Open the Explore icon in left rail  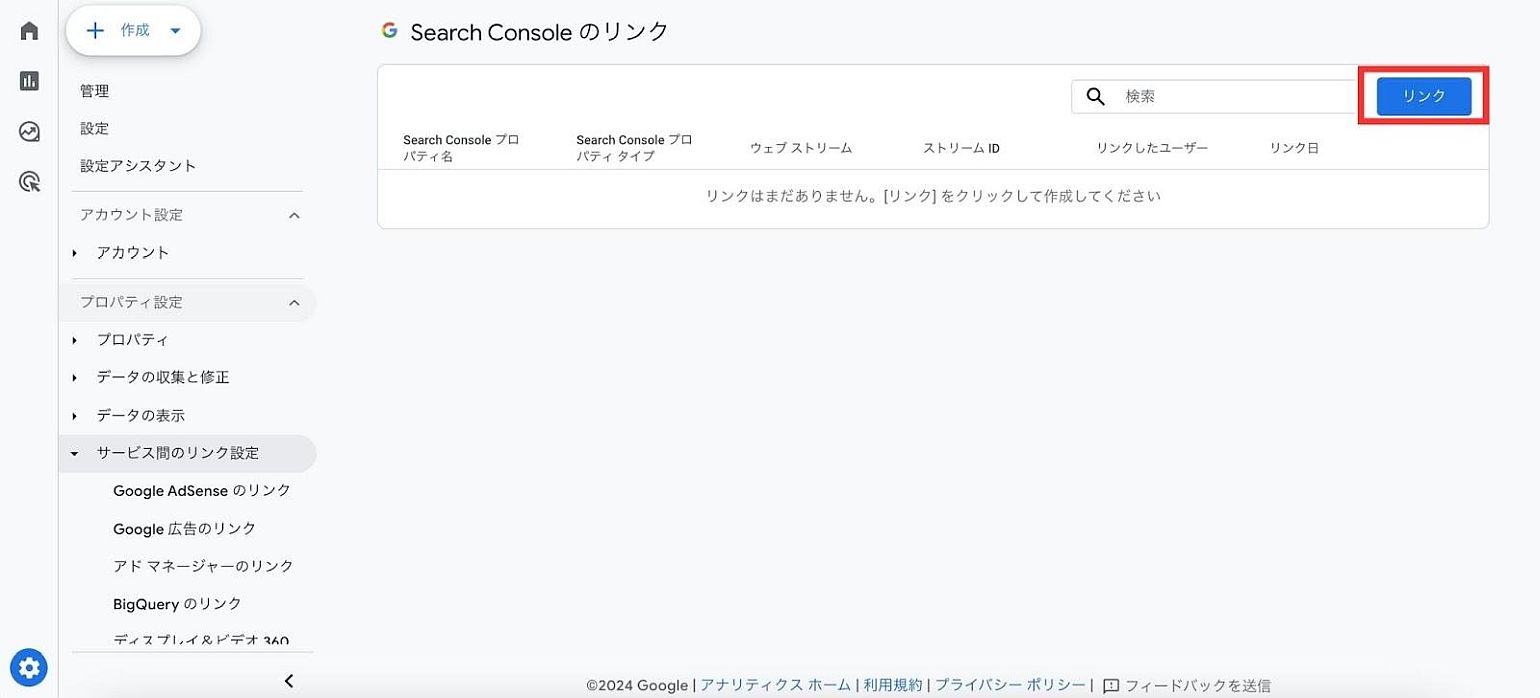pos(29,131)
